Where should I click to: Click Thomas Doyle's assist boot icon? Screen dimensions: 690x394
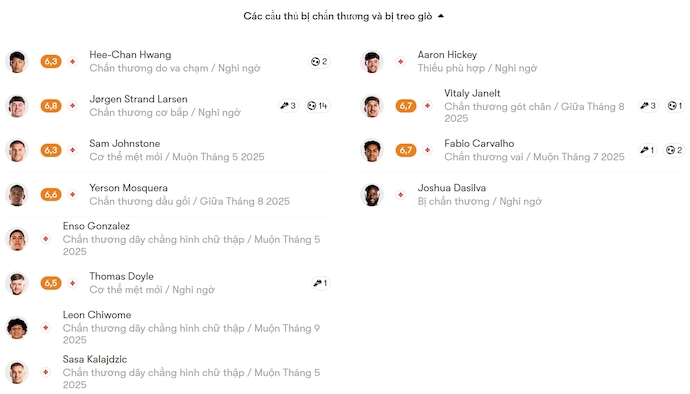pyautogui.click(x=320, y=283)
